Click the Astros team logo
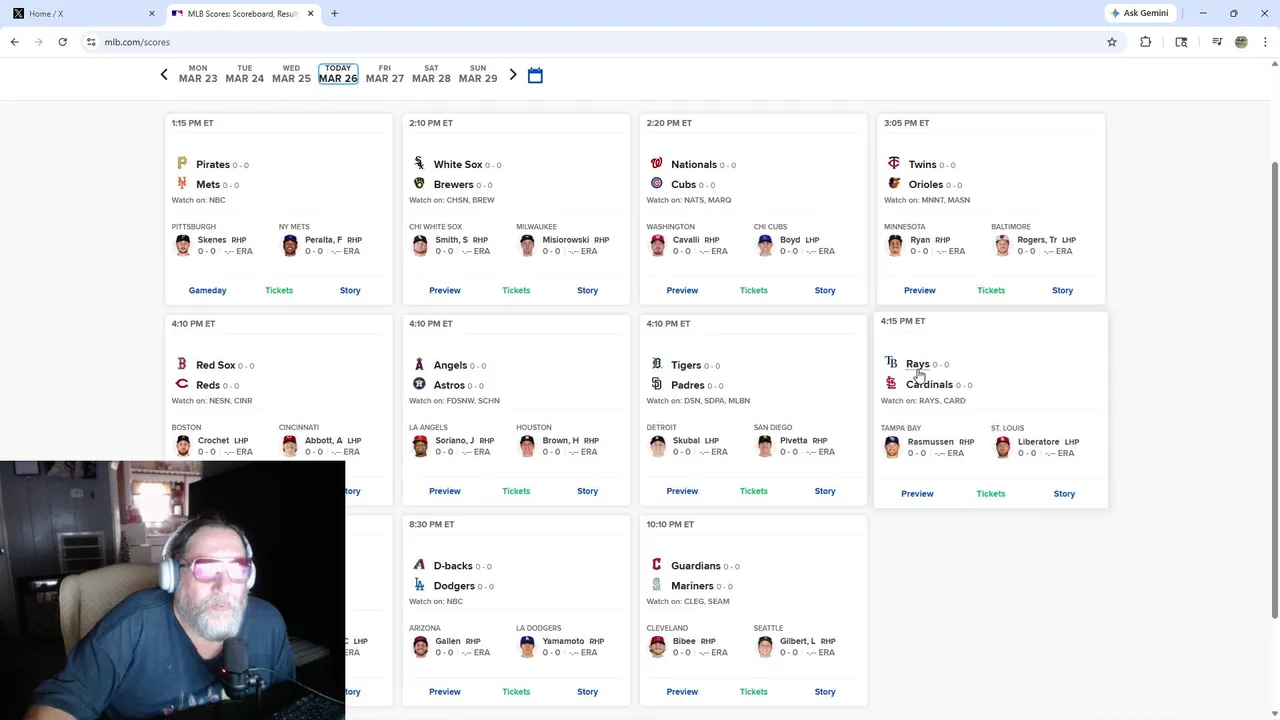This screenshot has height=720, width=1280. [x=419, y=385]
